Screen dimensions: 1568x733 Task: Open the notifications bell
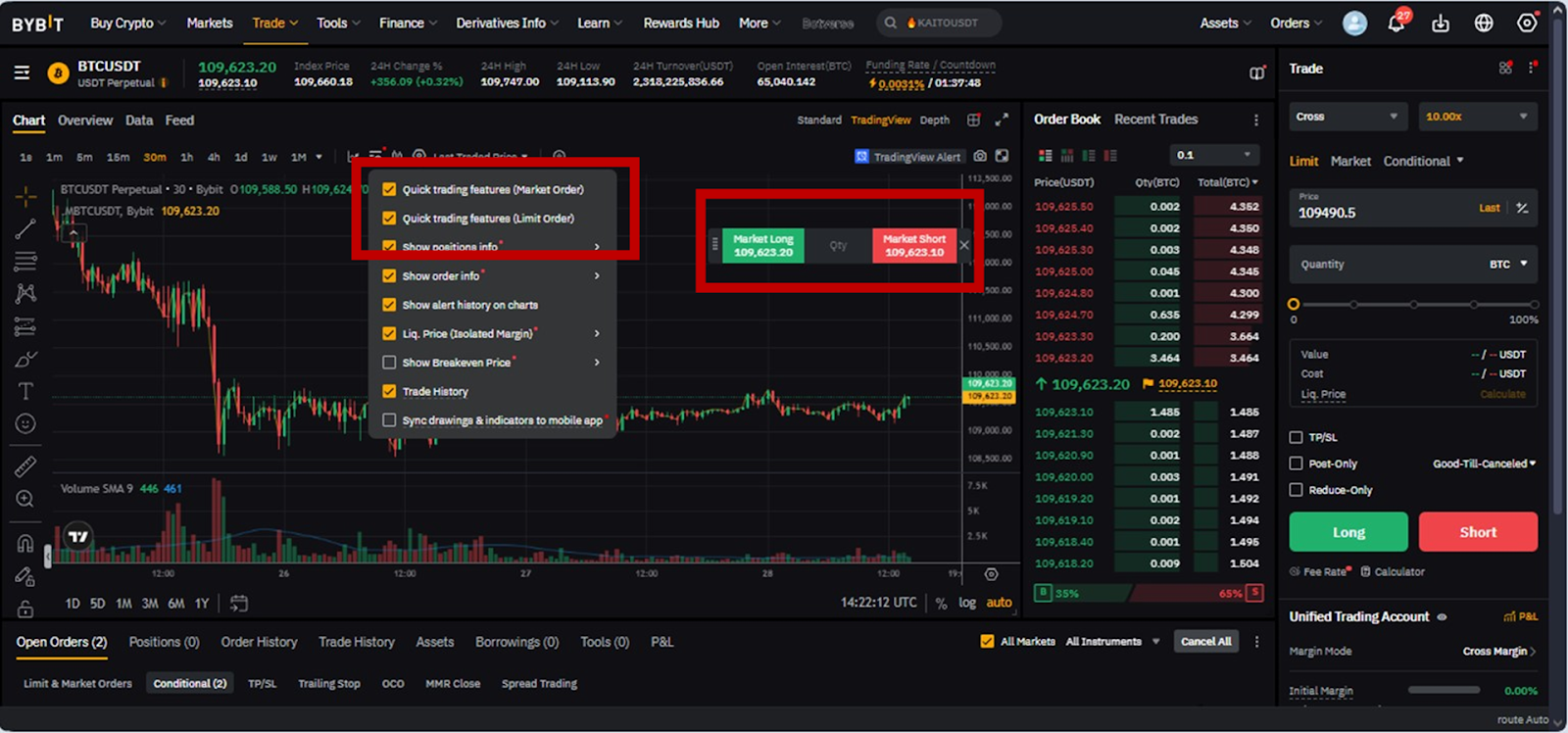point(1396,23)
